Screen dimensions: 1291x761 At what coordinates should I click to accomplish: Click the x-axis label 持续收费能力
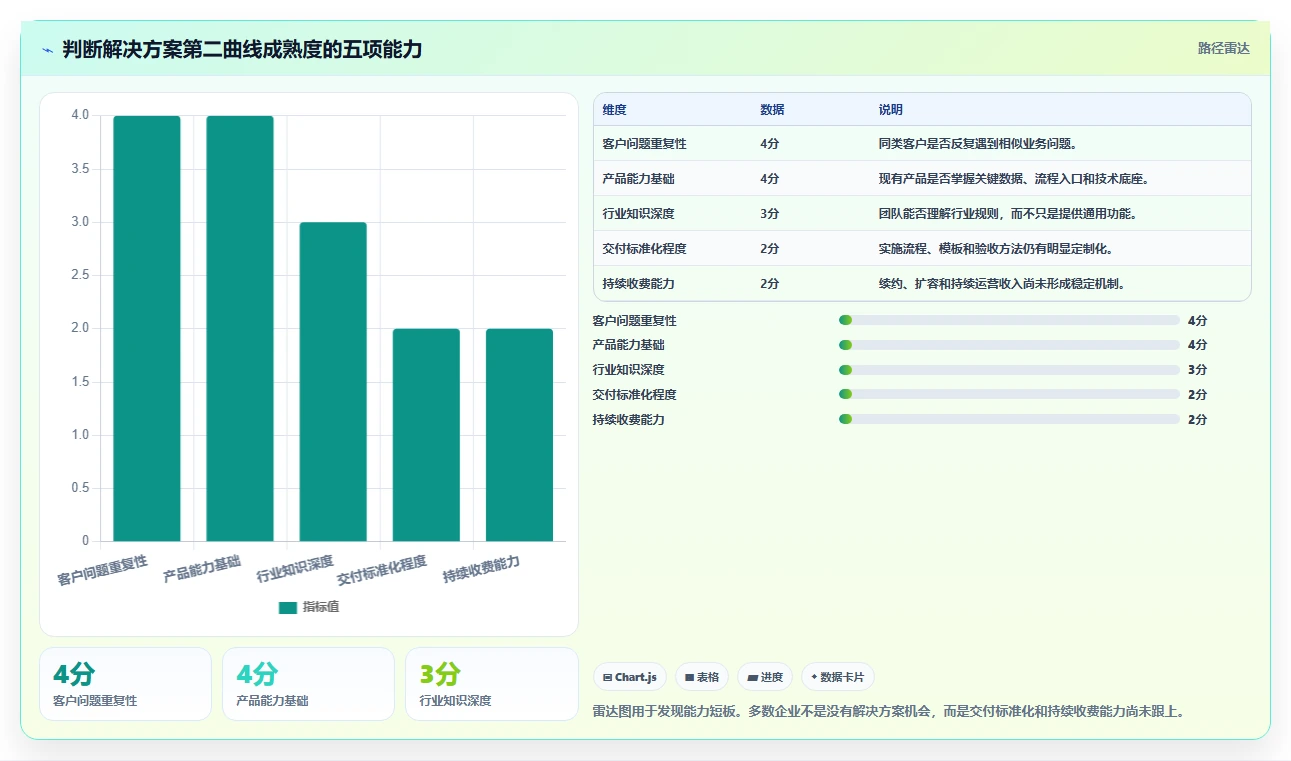[x=481, y=569]
